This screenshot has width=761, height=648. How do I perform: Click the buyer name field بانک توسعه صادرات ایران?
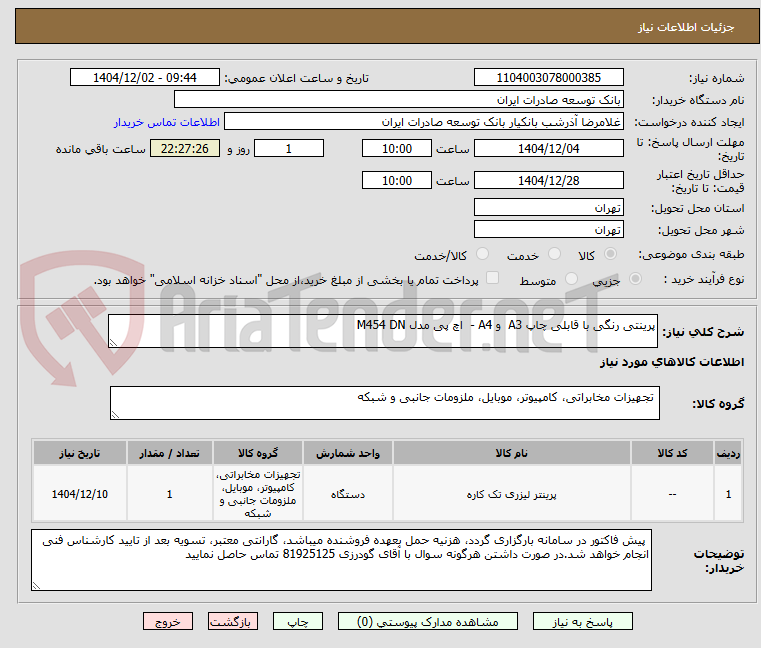398,100
